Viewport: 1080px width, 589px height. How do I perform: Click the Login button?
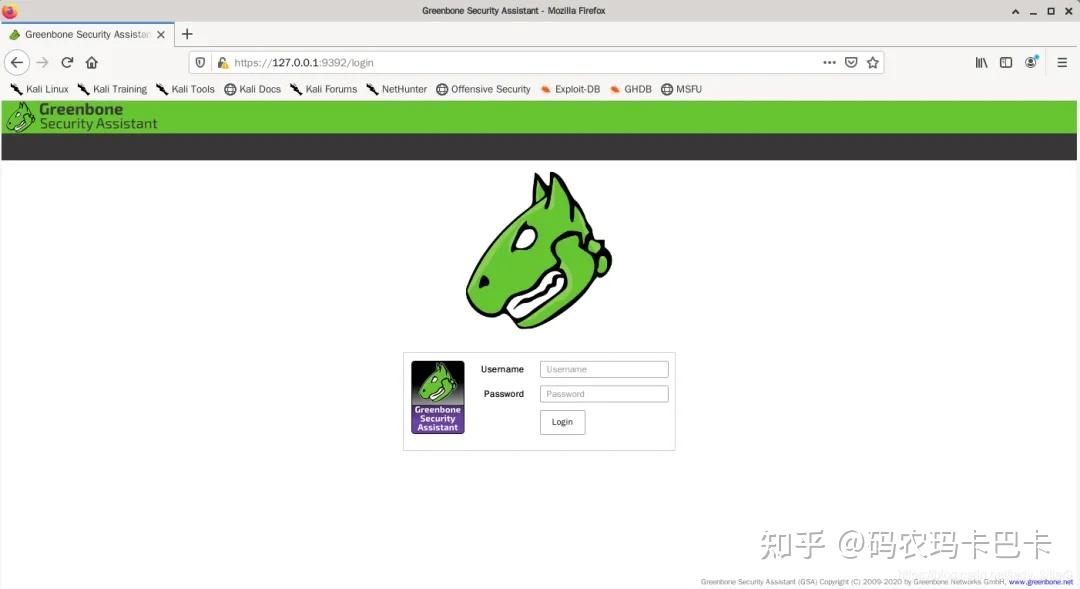tap(562, 422)
